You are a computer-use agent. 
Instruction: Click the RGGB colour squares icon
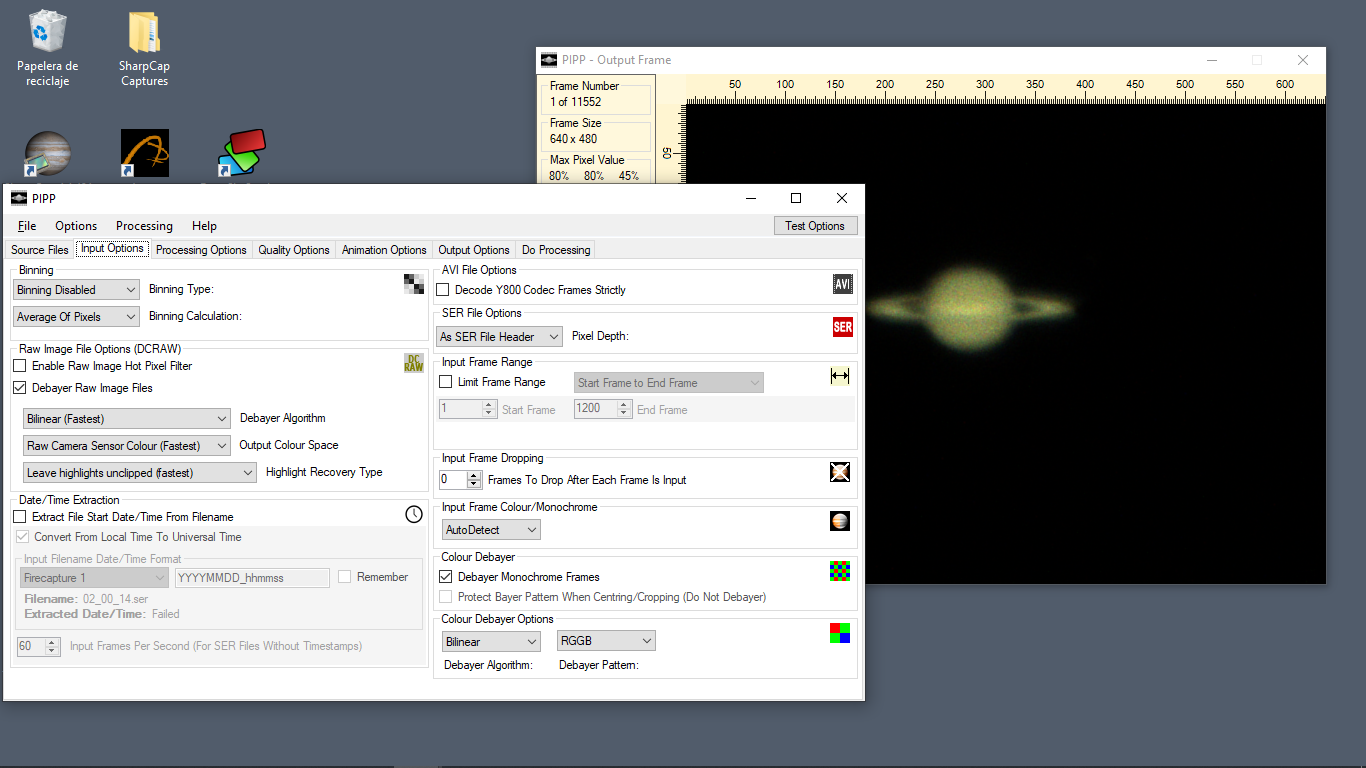840,633
